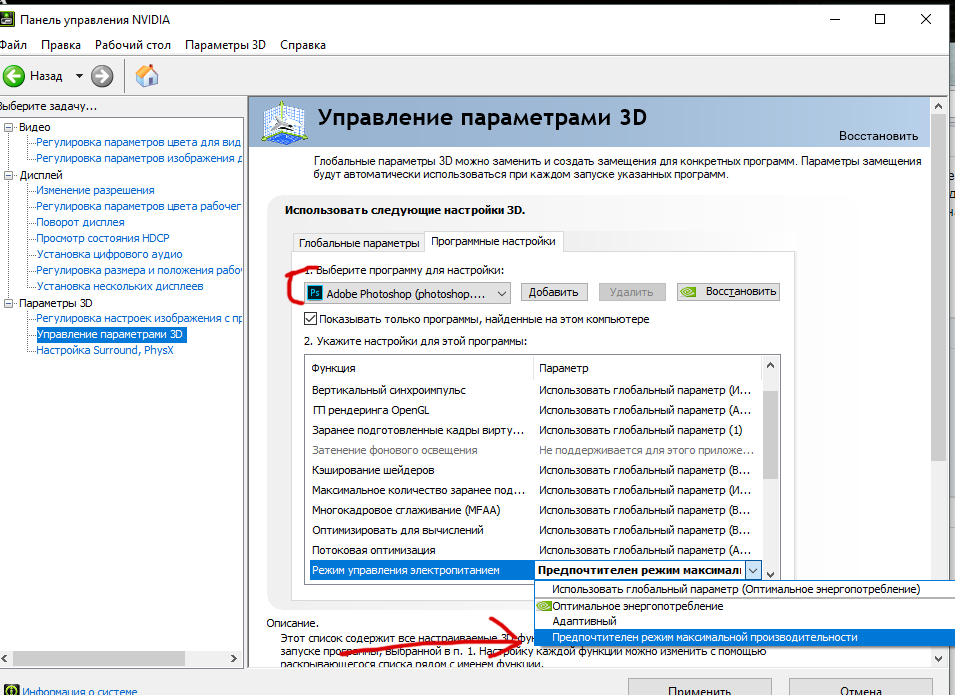Click the settings list scroll down arrow
Screen dimensions: 955x695
(x=770, y=574)
